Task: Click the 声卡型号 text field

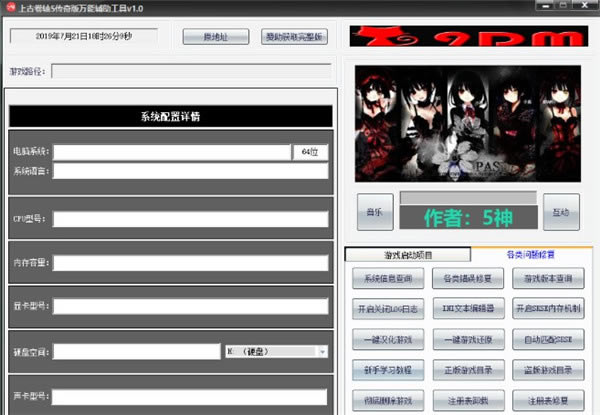Action: 189,397
